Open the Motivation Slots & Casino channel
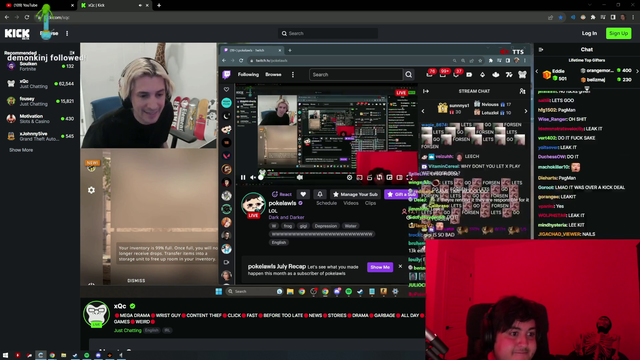 point(40,118)
